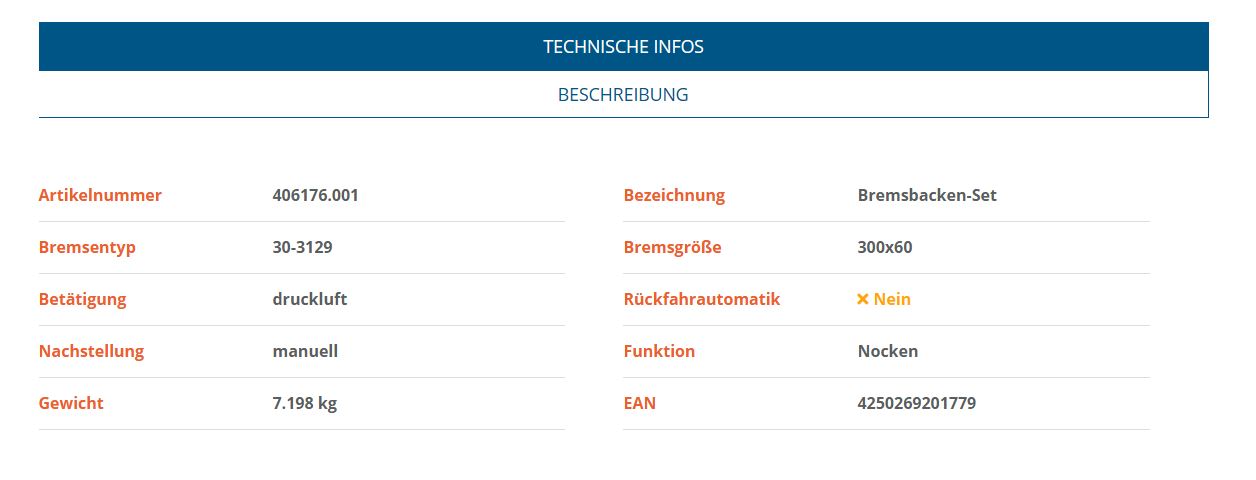Viewport: 1256px width, 480px height.
Task: Click the Bremsentyp value 30-3129
Action: 302,247
